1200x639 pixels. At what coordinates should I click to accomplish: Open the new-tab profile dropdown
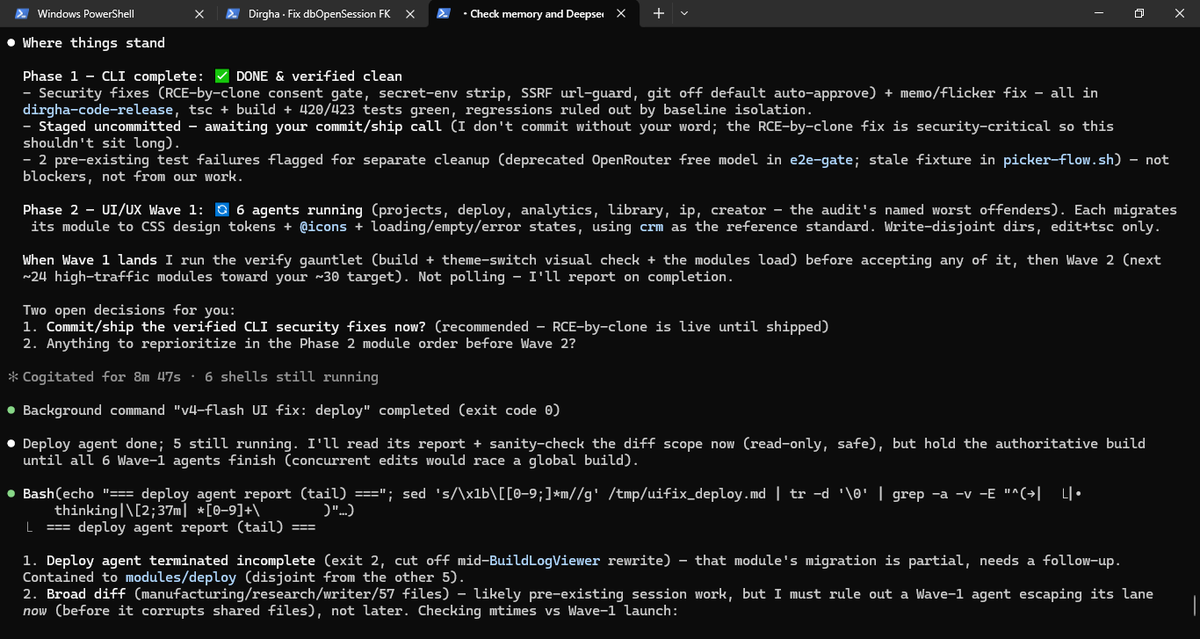[684, 14]
